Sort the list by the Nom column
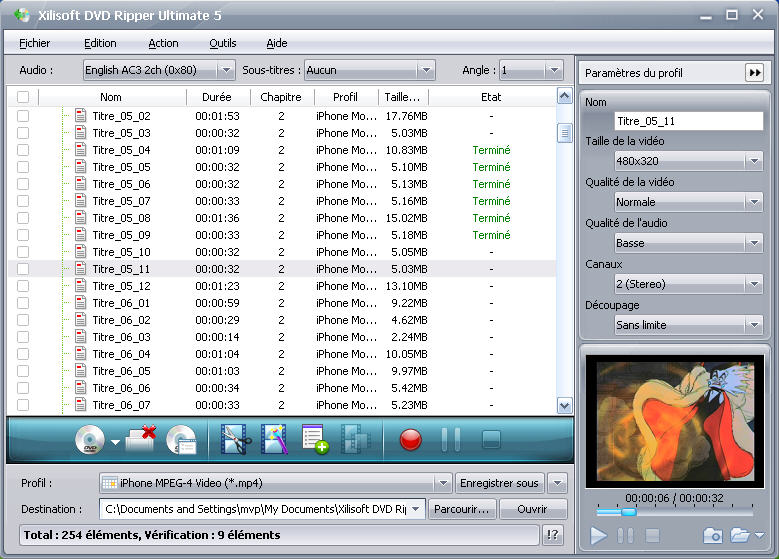Viewport: 779px width, 559px height. tap(111, 97)
